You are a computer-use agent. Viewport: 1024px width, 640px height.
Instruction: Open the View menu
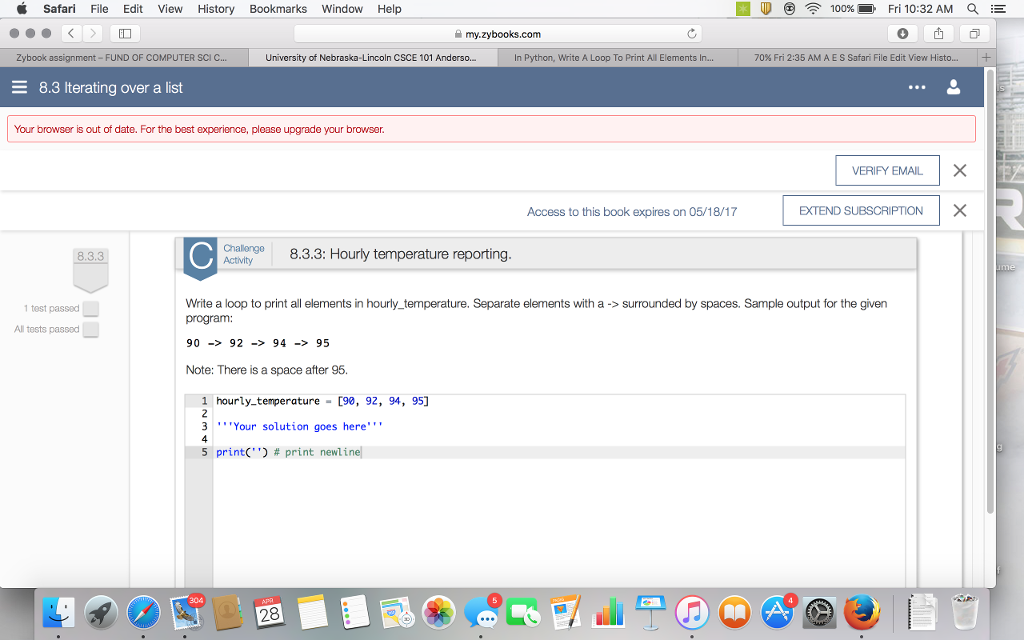point(170,9)
